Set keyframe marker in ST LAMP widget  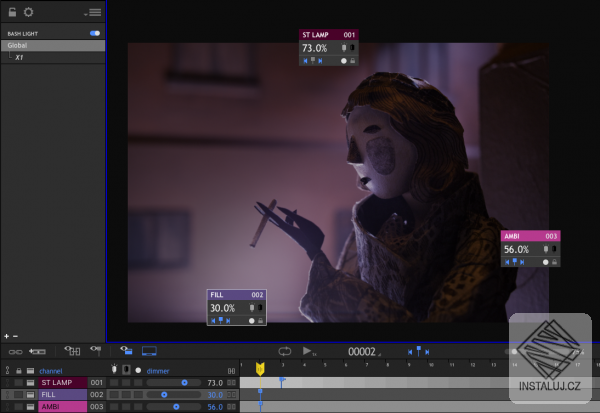click(x=313, y=60)
